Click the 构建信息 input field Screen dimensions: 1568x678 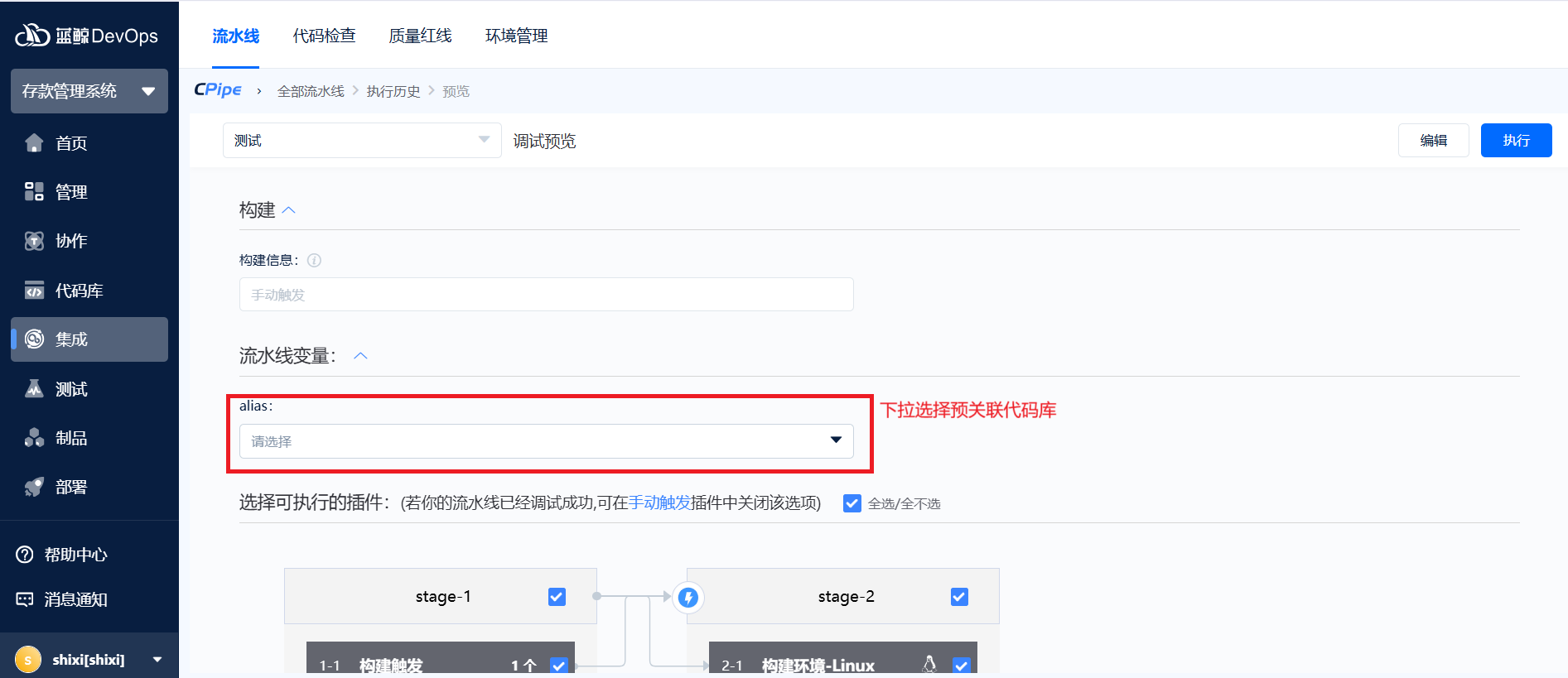(546, 295)
